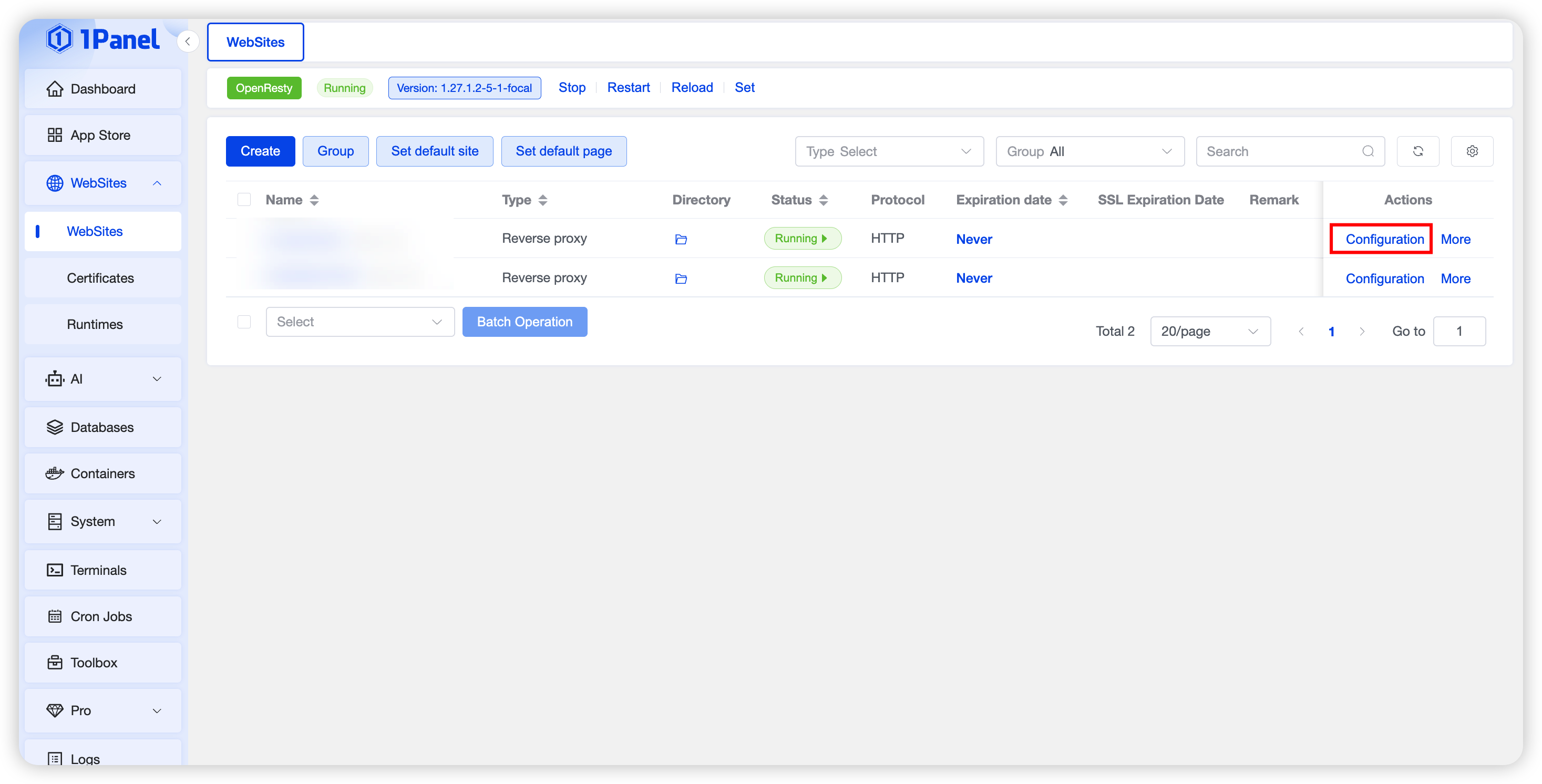Collapse the sidebar using arrow icon

[x=188, y=42]
